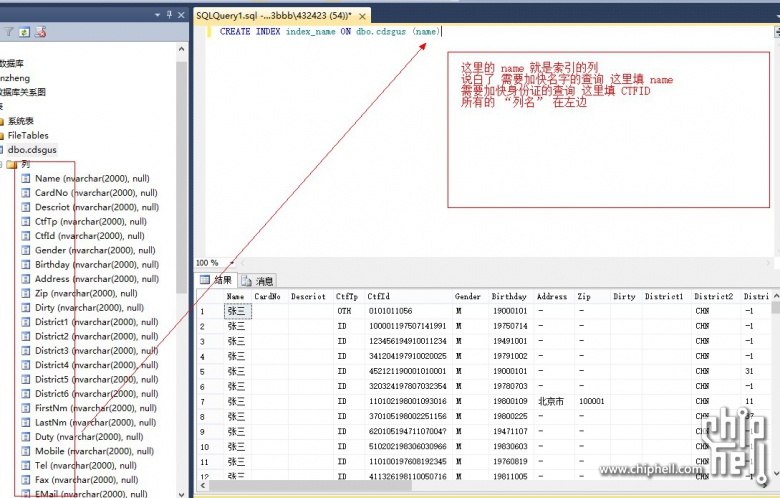Click the Name column header in results
Screen dimensions: 780x498
[237, 297]
